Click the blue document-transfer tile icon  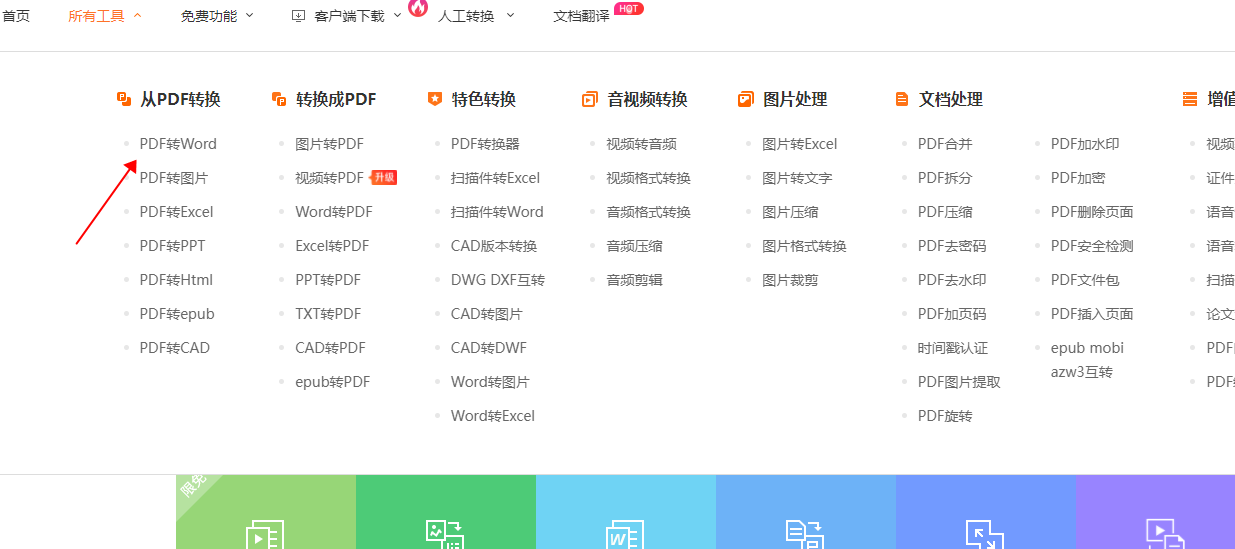click(x=805, y=534)
